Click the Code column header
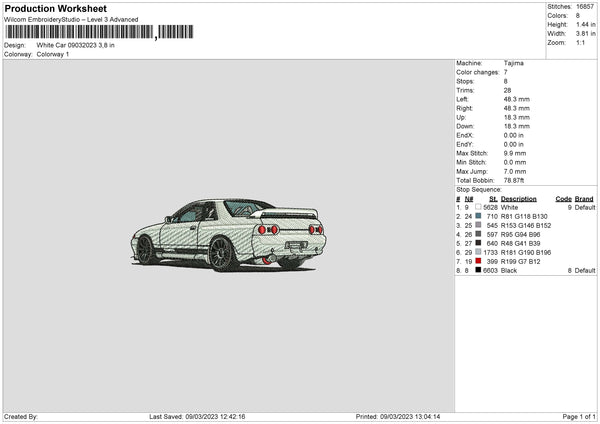Screen dimensions: 600x424 coord(563,199)
